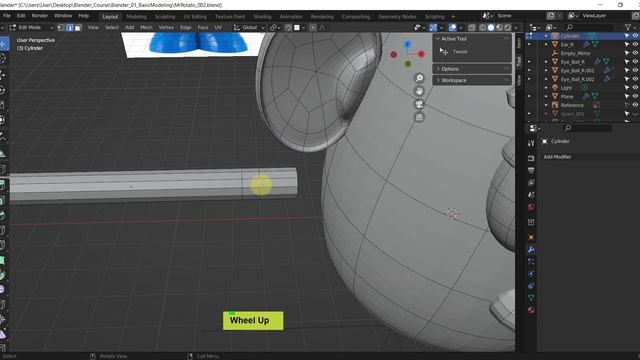
Task: Select Eye_Ball_R.001 in outliner
Action: pyautogui.click(x=577, y=71)
